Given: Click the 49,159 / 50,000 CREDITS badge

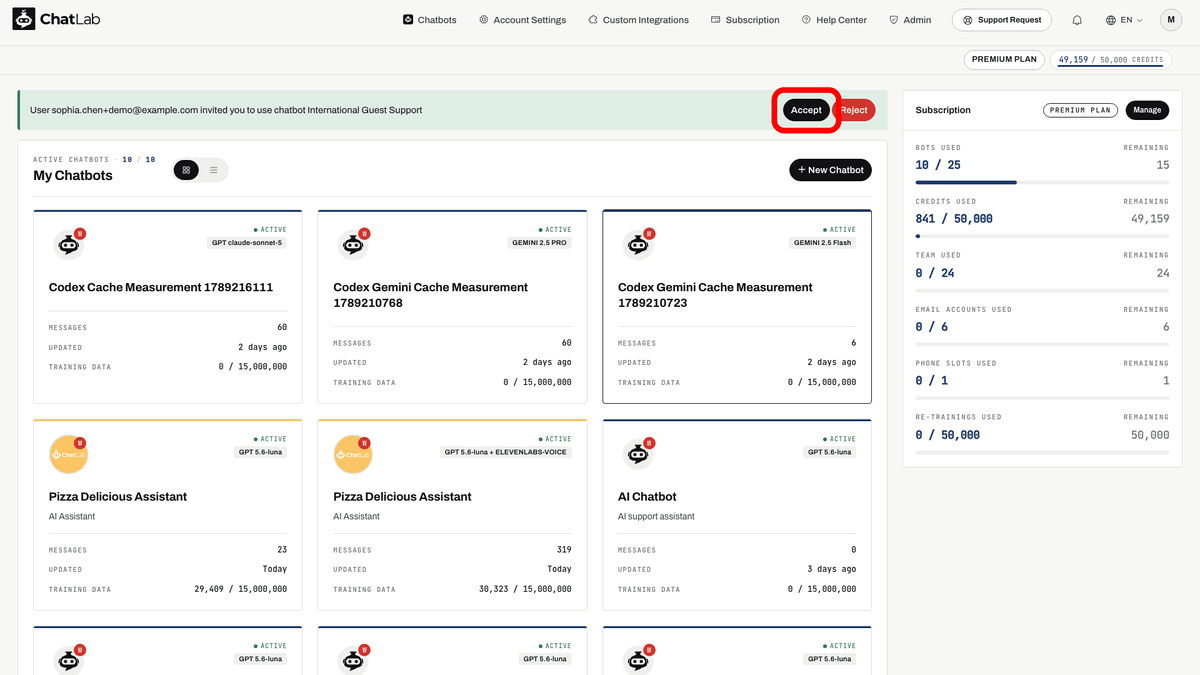Looking at the screenshot, I should (x=1110, y=59).
